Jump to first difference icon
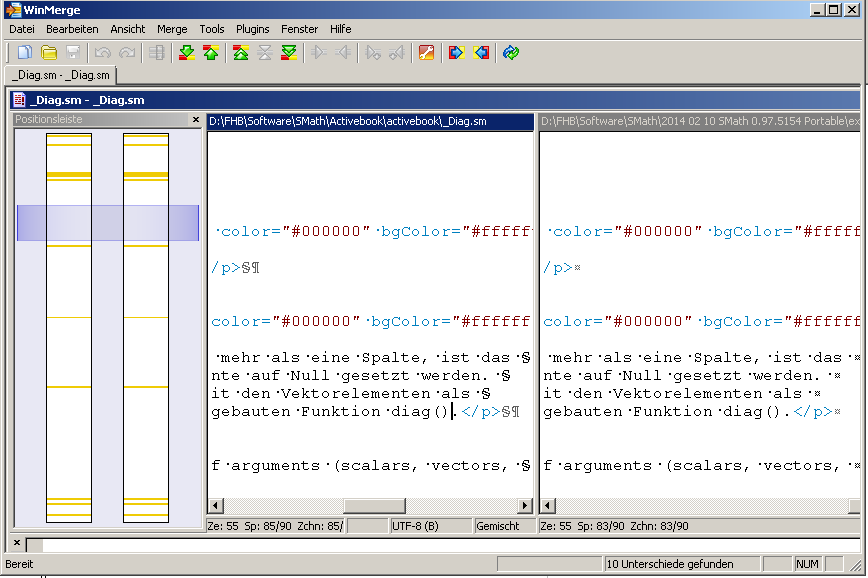Screen dimensions: 868x578 [241, 53]
